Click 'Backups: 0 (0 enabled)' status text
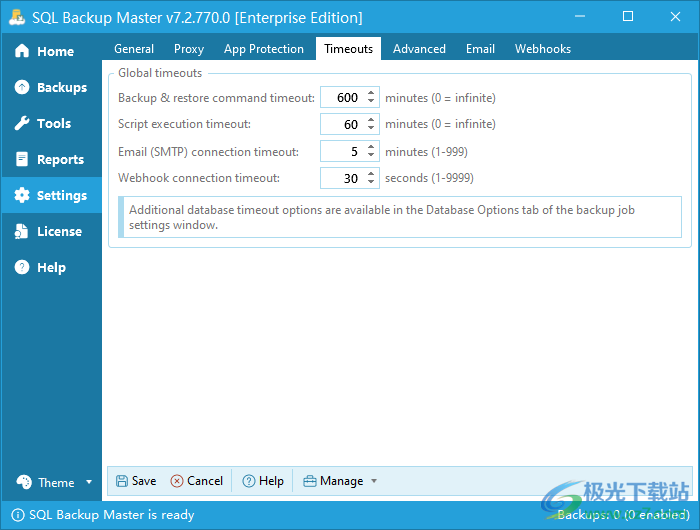 [x=624, y=515]
